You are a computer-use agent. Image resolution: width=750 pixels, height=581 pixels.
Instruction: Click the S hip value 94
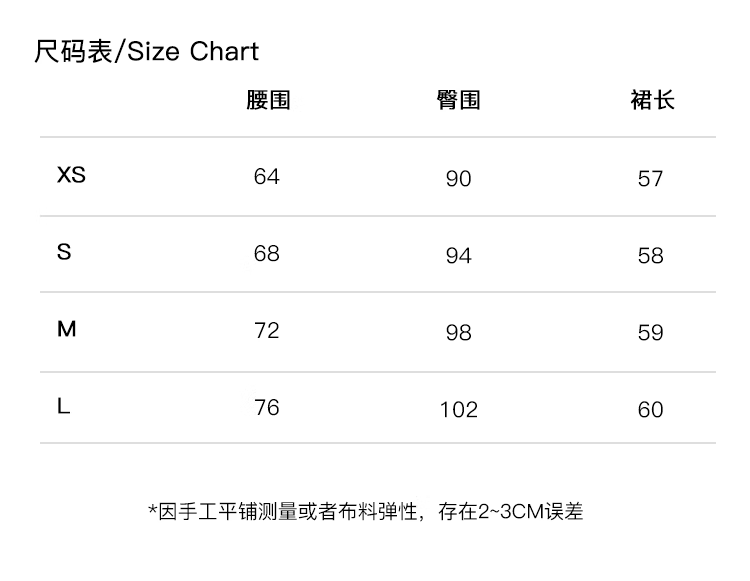(458, 256)
